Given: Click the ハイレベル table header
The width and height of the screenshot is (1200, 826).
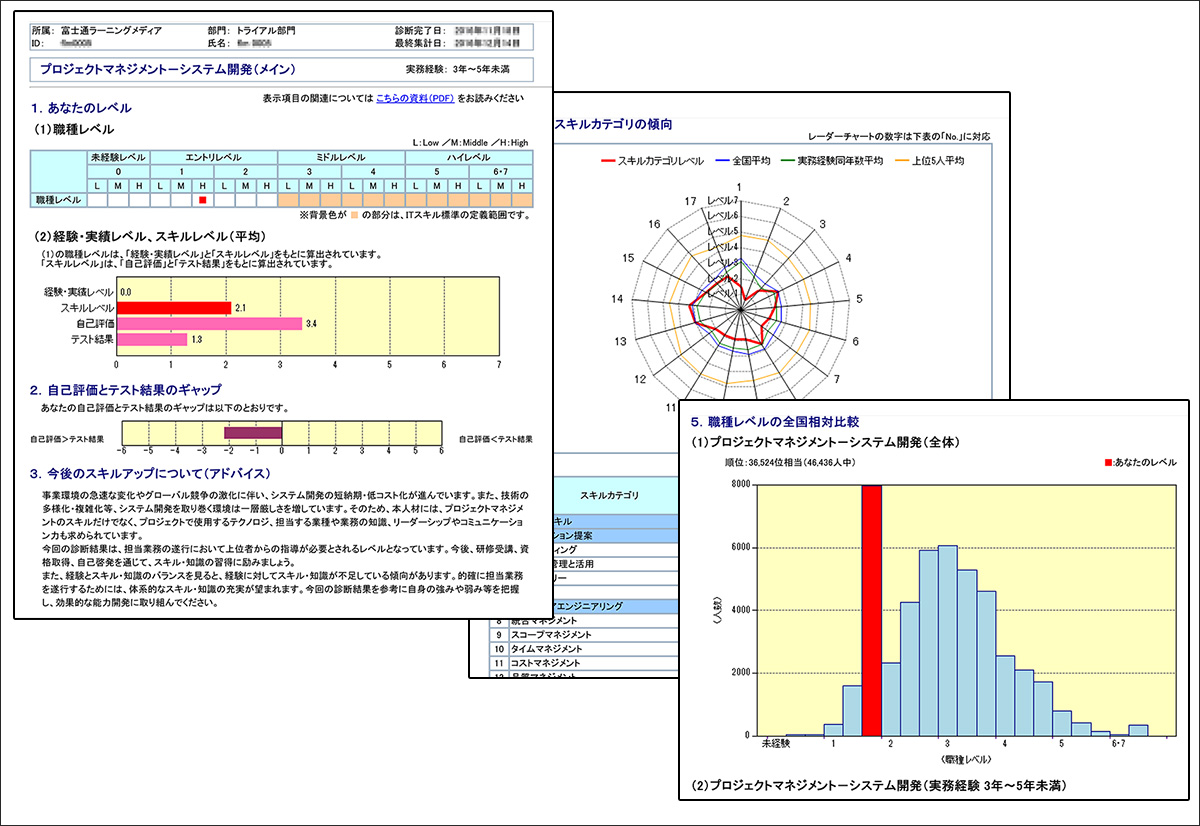Looking at the screenshot, I should click(467, 158).
